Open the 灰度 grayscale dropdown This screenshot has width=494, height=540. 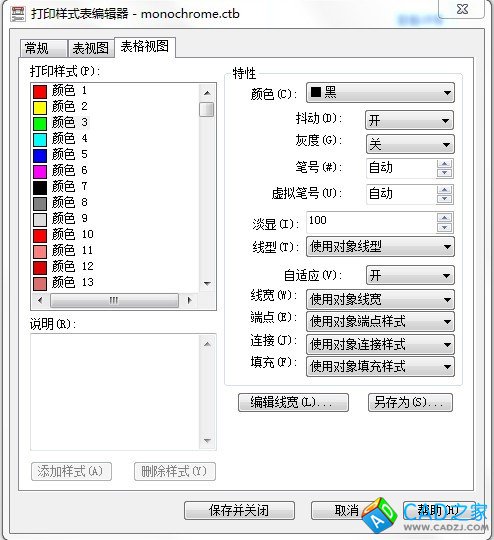coord(410,144)
